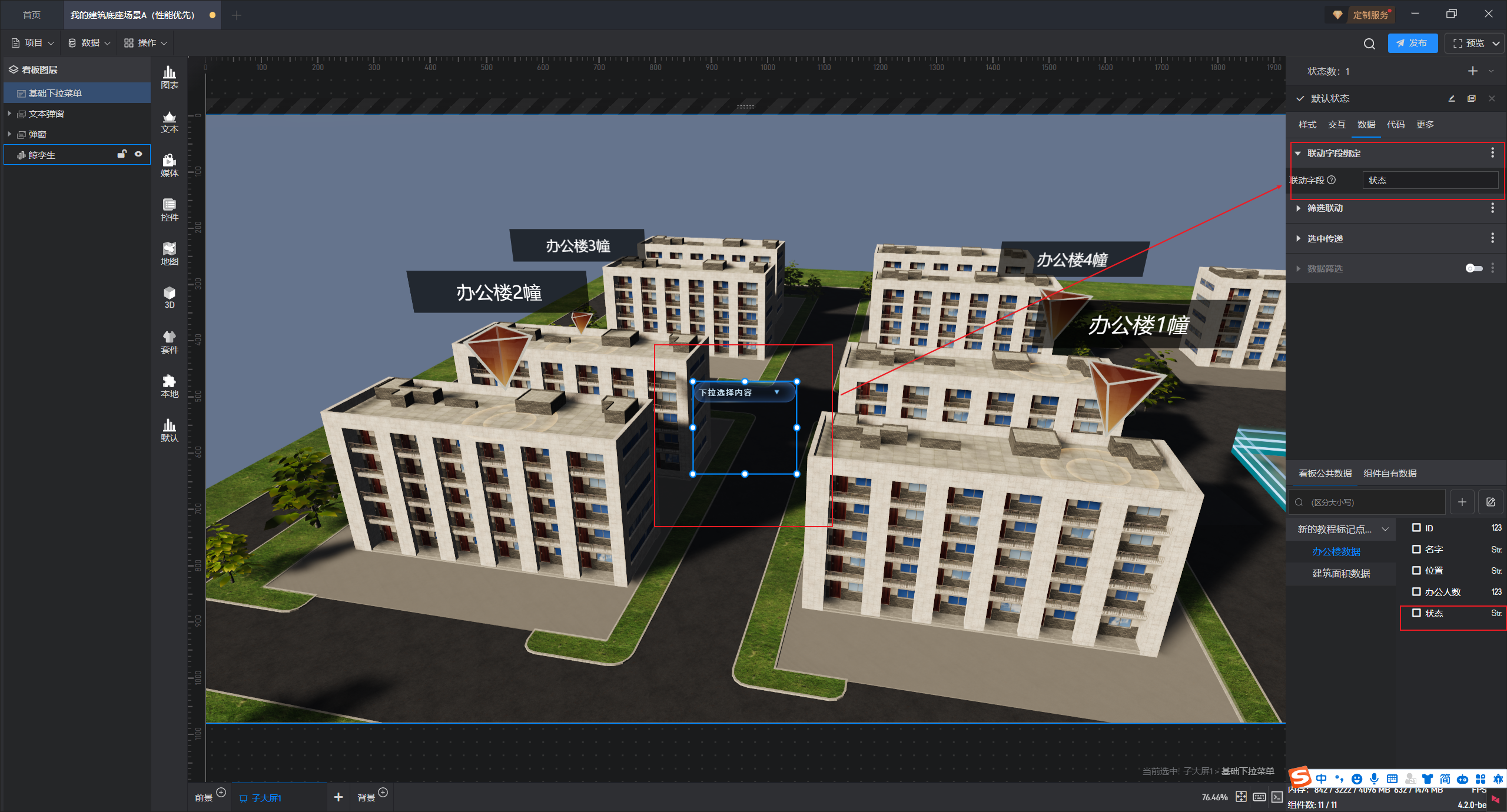
Task: Click the 发布 publish button
Action: click(x=1412, y=44)
